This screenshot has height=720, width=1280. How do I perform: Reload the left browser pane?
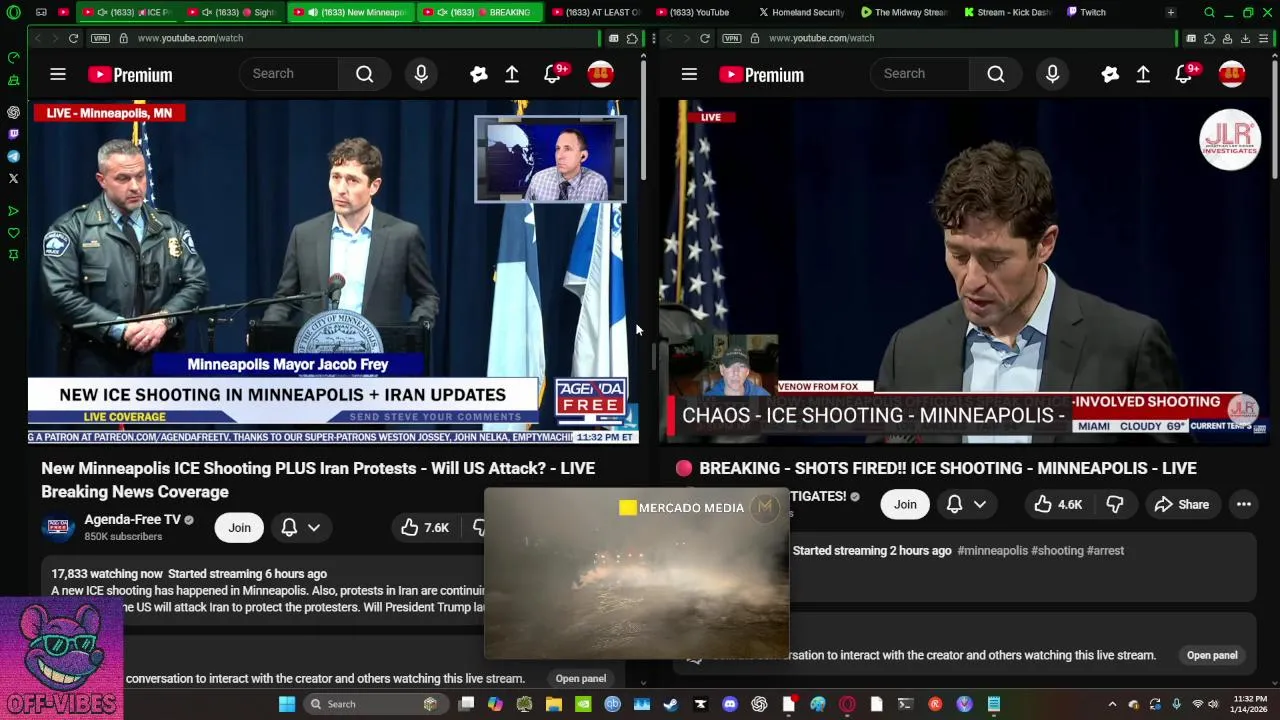[x=73, y=38]
